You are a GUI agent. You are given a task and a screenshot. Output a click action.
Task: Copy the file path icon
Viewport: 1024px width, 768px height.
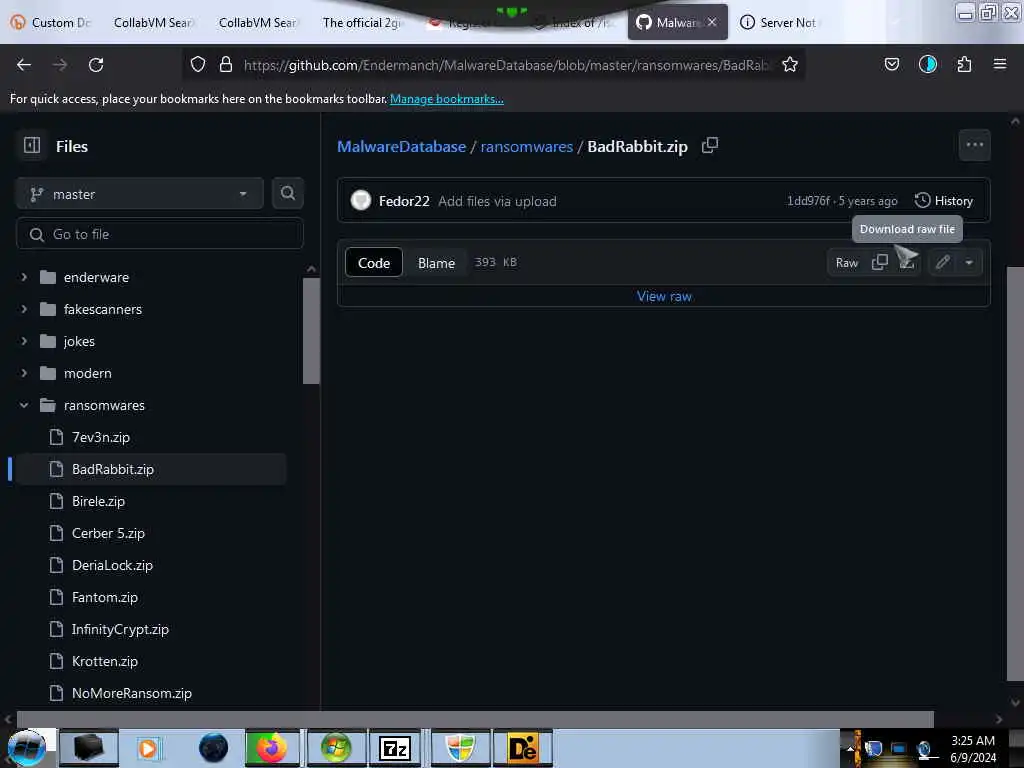click(710, 146)
